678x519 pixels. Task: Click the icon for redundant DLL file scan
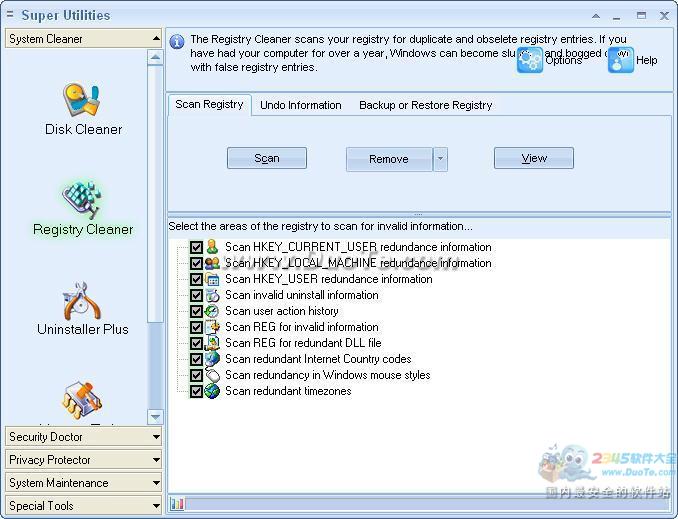coord(212,343)
